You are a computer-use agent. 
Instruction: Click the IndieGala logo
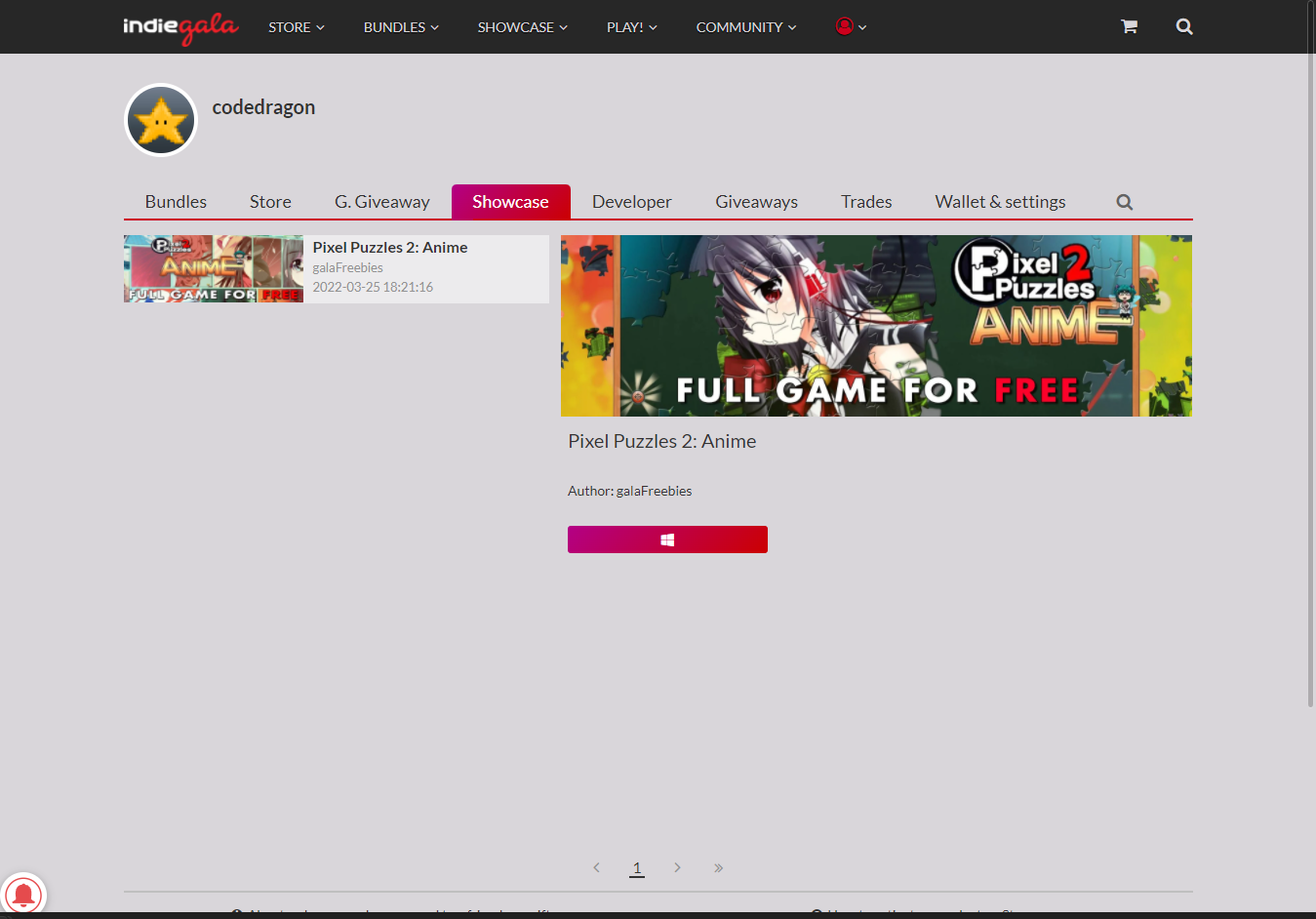pyautogui.click(x=180, y=27)
